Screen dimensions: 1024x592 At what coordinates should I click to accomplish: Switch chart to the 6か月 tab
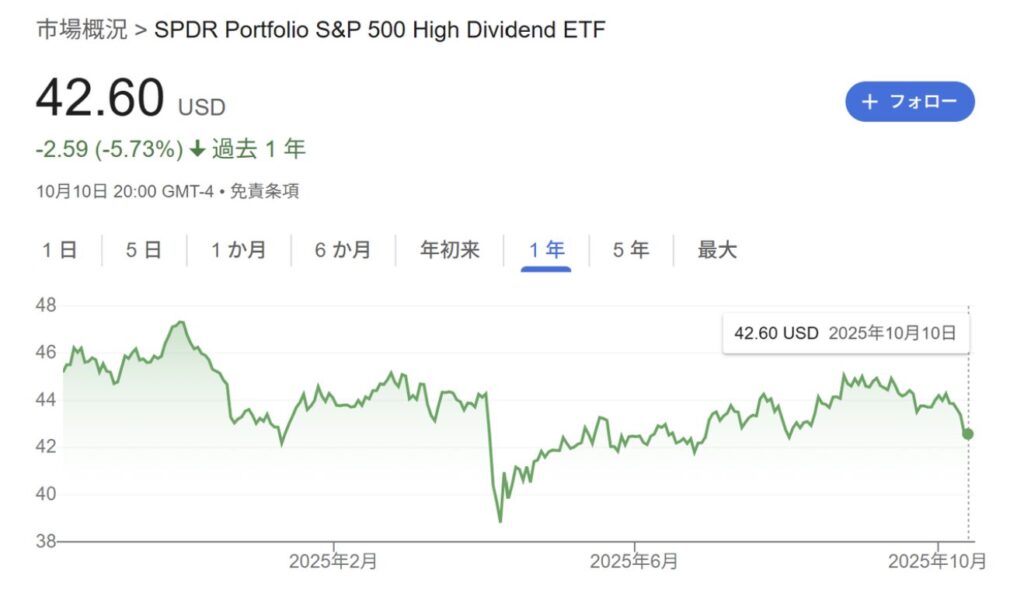click(x=342, y=250)
